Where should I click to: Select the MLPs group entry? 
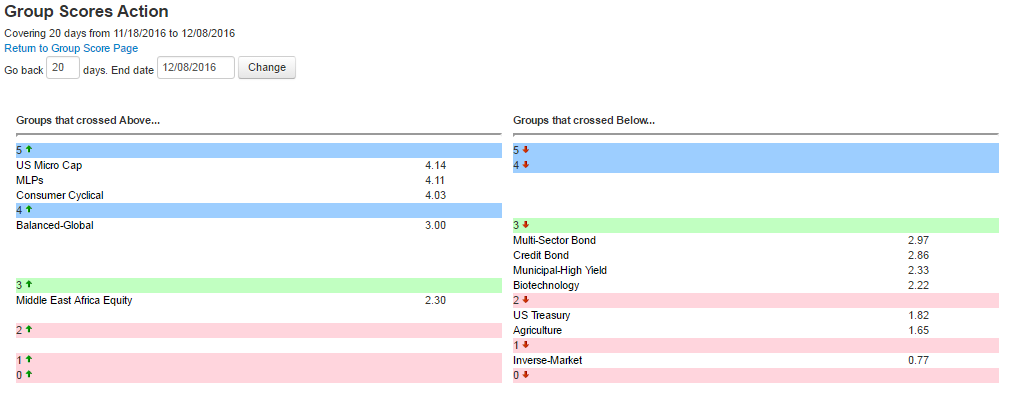point(30,180)
